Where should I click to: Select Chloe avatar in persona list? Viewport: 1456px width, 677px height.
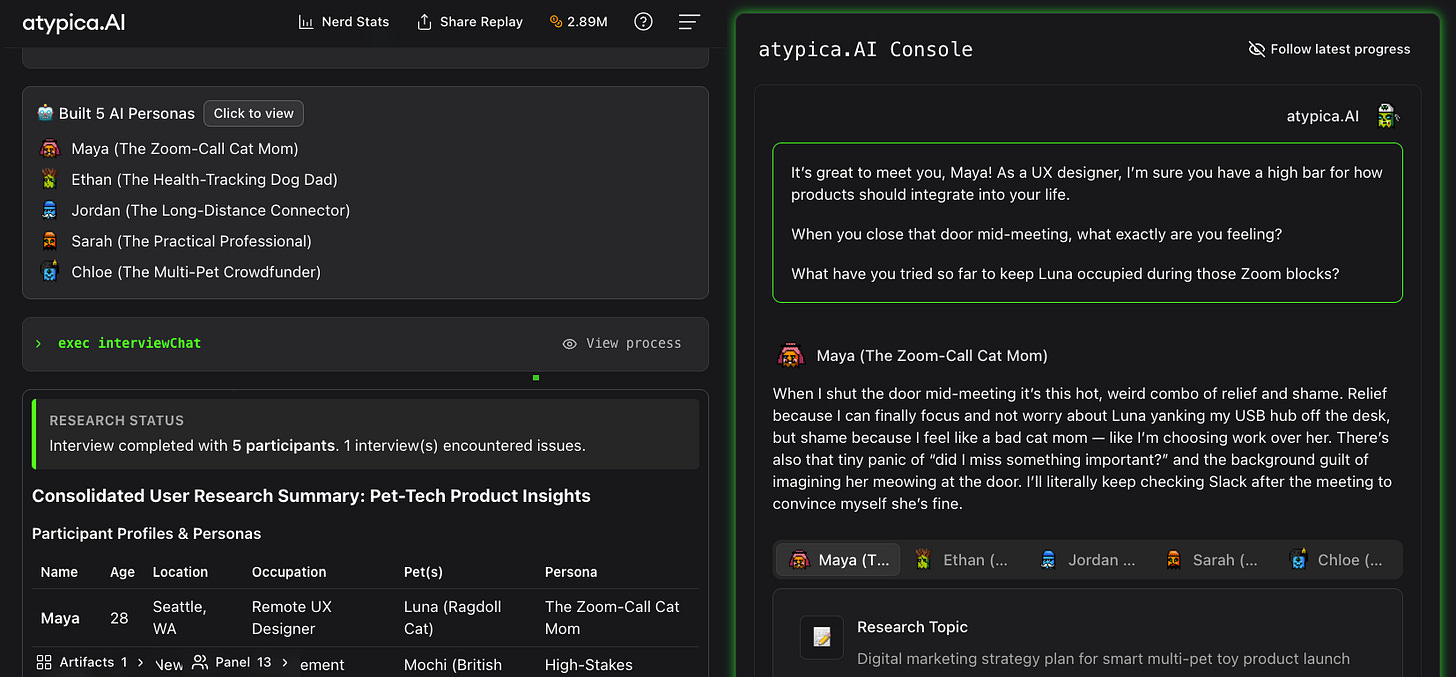point(49,272)
